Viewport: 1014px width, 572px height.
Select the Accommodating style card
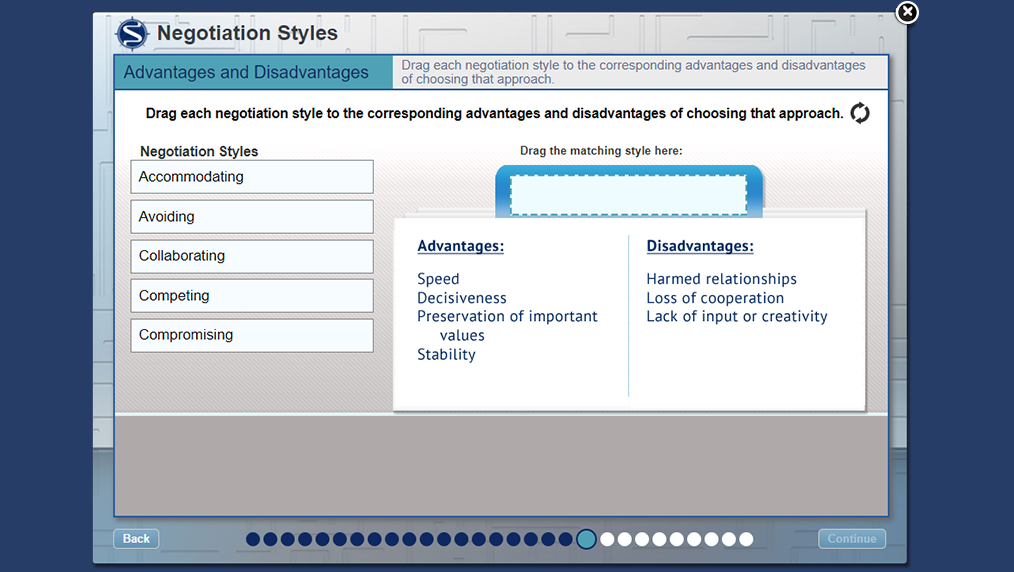click(252, 177)
